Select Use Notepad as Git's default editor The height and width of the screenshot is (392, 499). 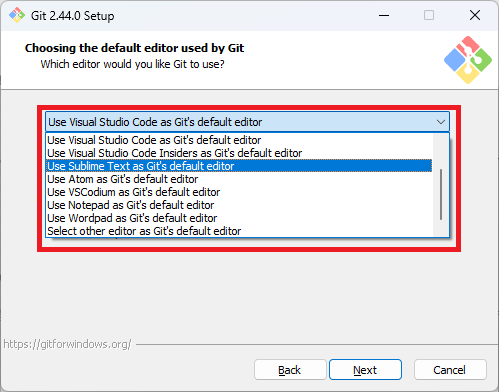[x=239, y=205]
